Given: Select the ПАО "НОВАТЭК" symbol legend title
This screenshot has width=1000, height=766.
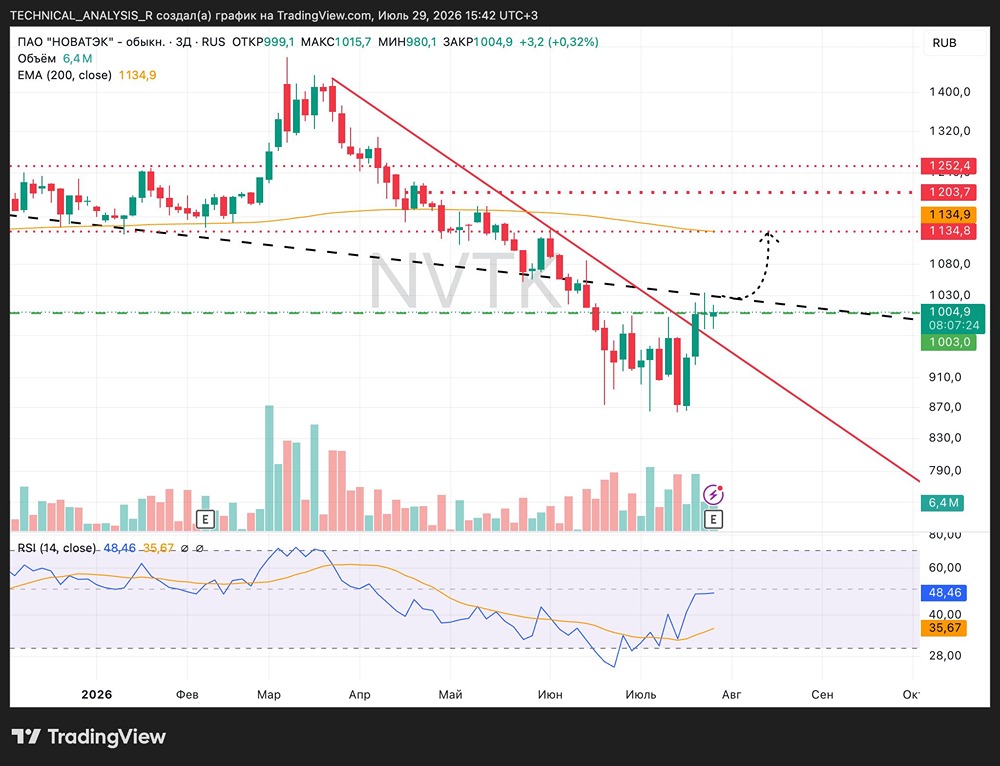Looking at the screenshot, I should coord(91,42).
